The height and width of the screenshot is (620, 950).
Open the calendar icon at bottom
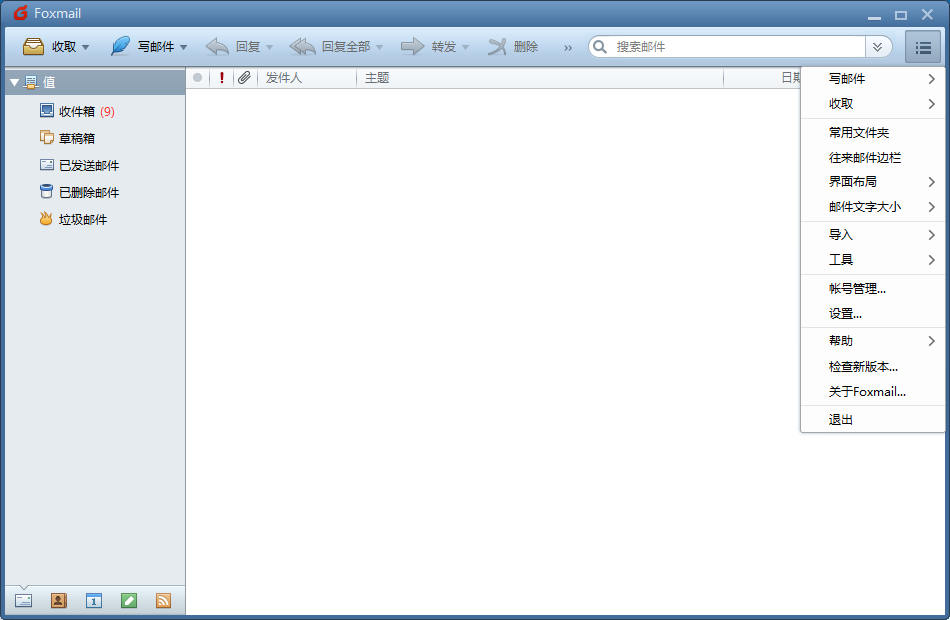pyautogui.click(x=94, y=601)
